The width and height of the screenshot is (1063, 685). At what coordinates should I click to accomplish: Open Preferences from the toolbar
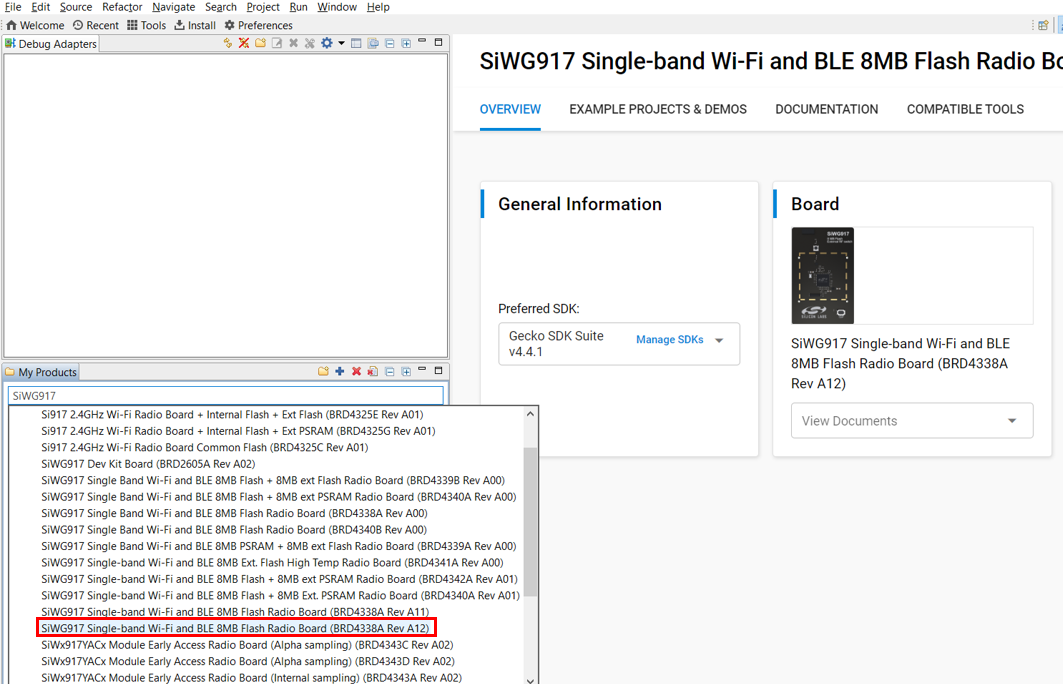(258, 25)
